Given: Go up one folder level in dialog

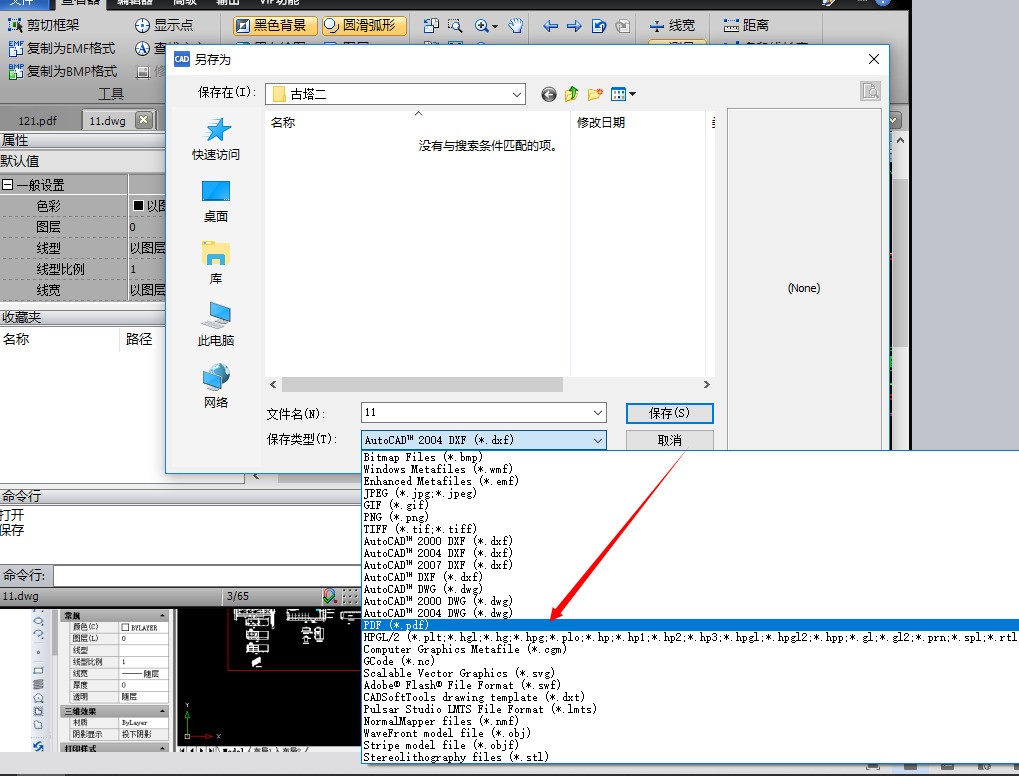Looking at the screenshot, I should pyautogui.click(x=572, y=94).
